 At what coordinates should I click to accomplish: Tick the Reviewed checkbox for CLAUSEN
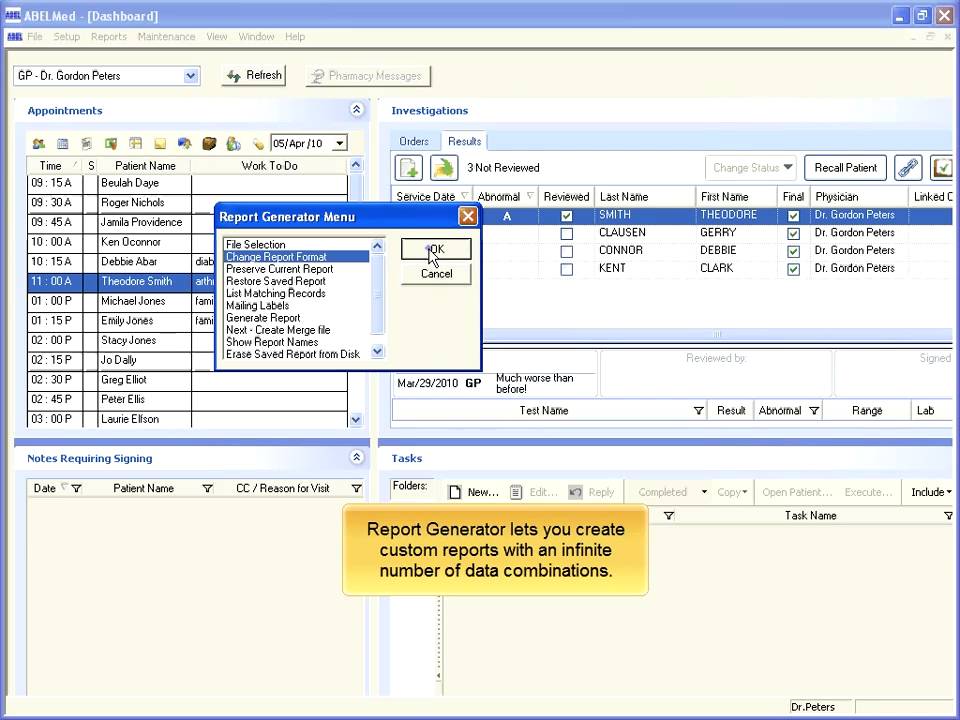point(567,234)
